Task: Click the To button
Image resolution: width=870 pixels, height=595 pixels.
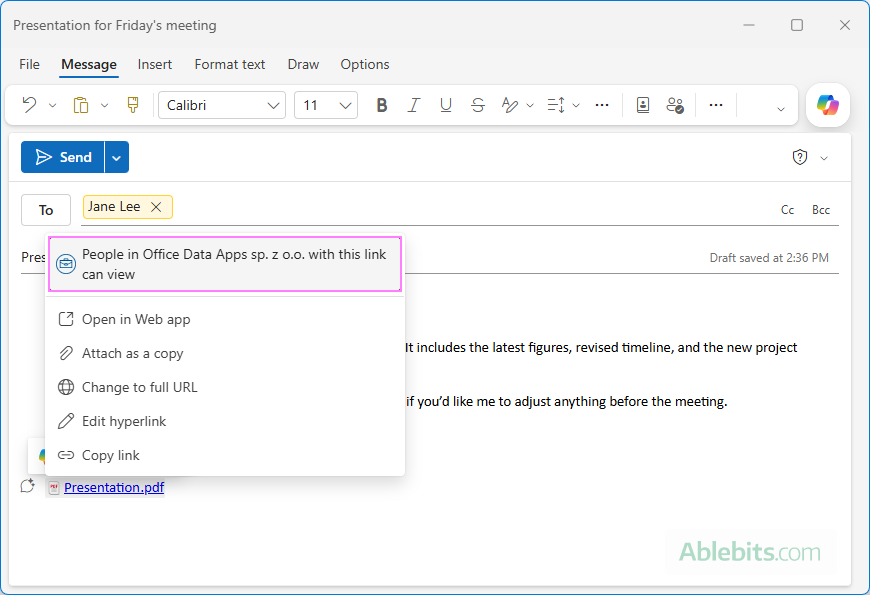Action: tap(46, 210)
